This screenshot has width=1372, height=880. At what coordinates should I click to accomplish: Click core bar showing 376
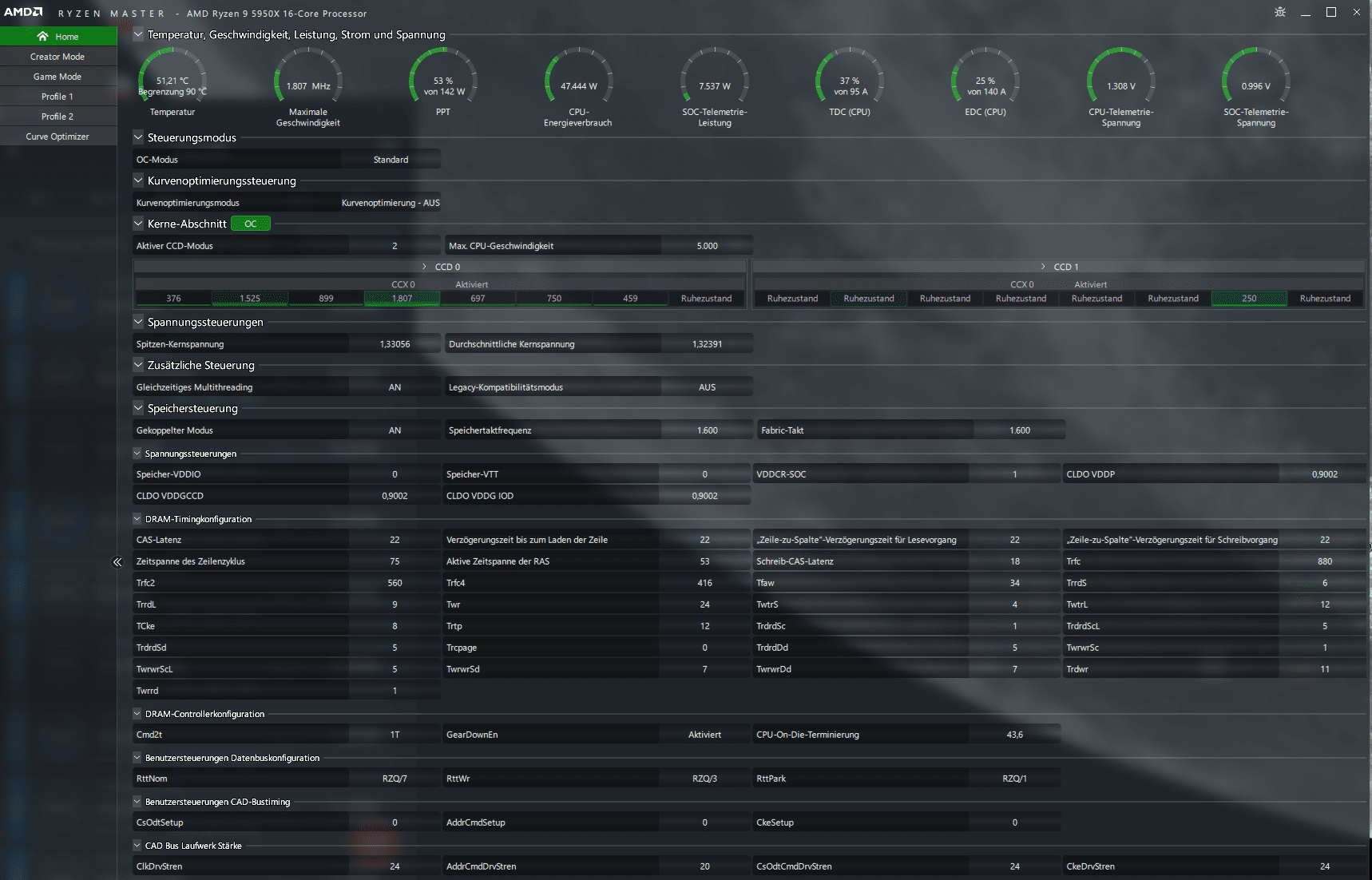pos(174,299)
